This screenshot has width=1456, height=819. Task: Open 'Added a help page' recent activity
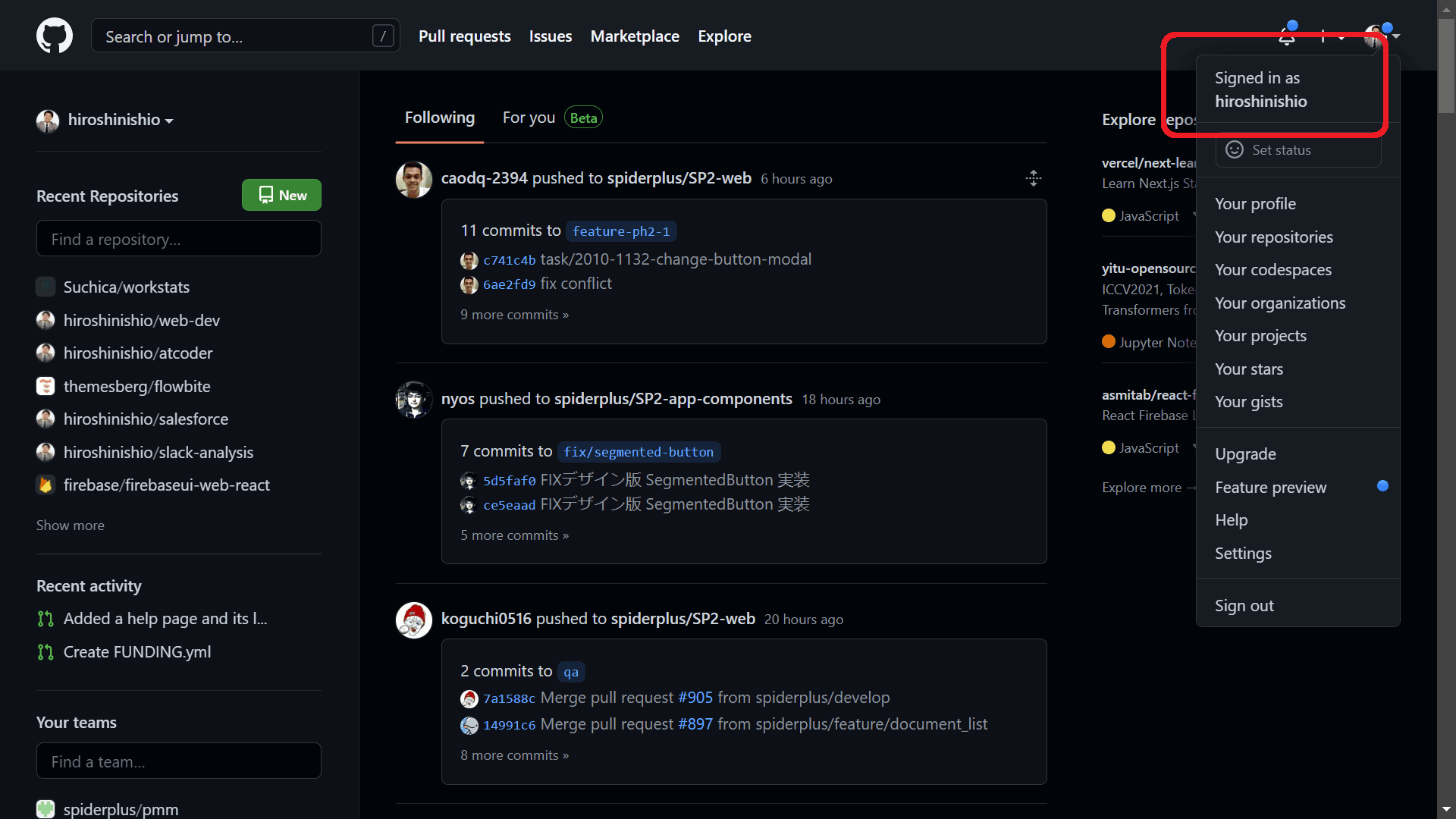[165, 619]
